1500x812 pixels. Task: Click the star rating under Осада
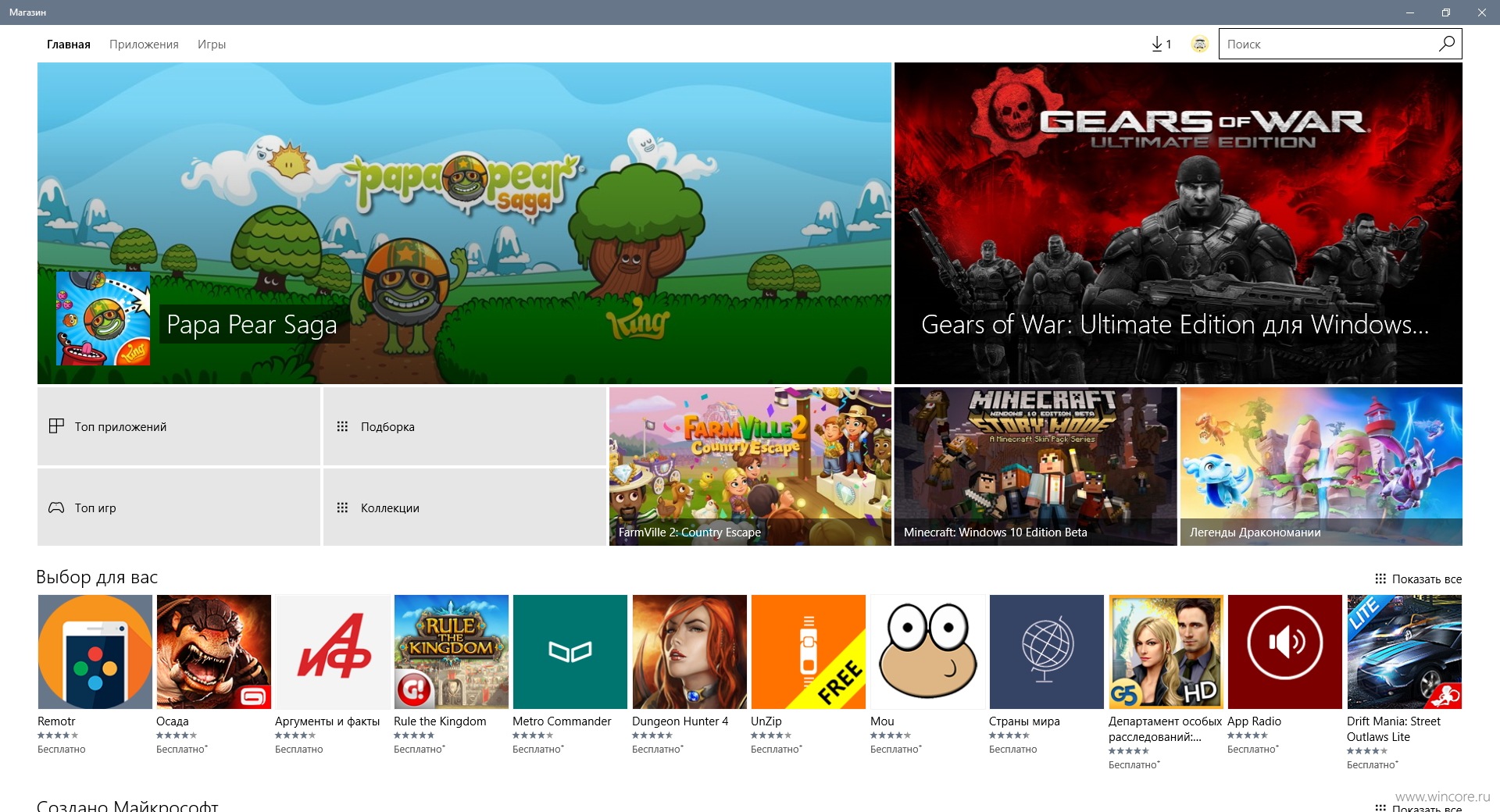click(x=177, y=735)
